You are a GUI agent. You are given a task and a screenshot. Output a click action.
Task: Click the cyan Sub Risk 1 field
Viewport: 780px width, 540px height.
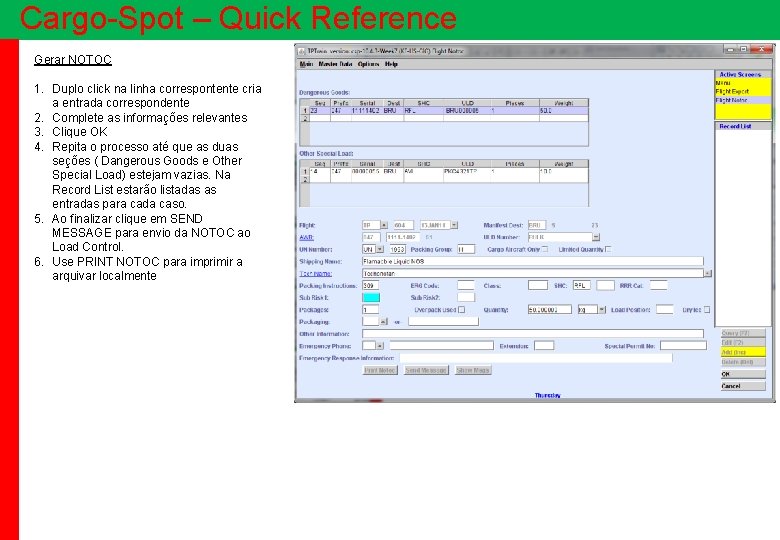[371, 297]
